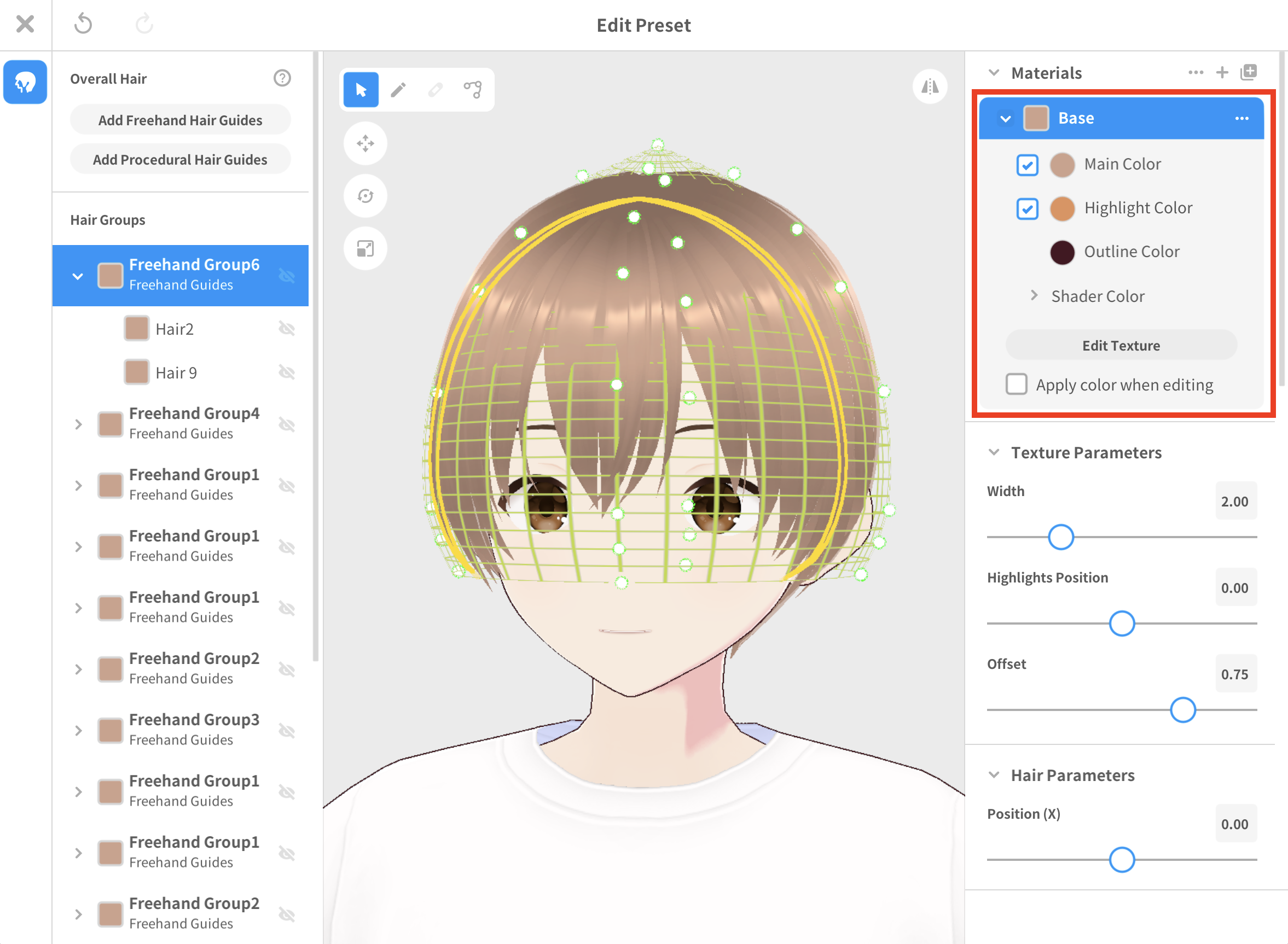The image size is (1288, 944).
Task: Toggle visibility of Hair2
Action: [x=286, y=329]
